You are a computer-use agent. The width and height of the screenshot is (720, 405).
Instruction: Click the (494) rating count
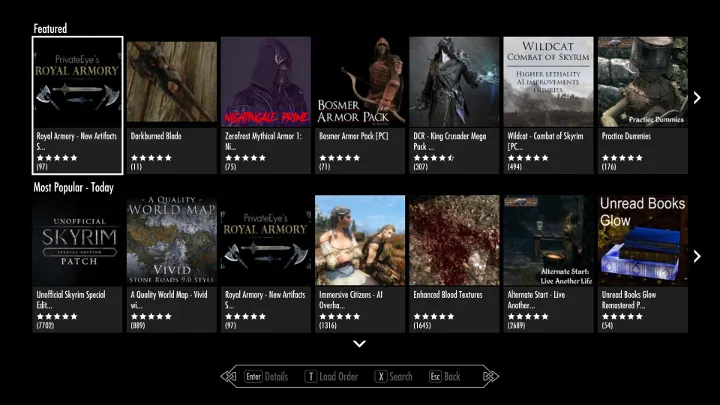(514, 167)
